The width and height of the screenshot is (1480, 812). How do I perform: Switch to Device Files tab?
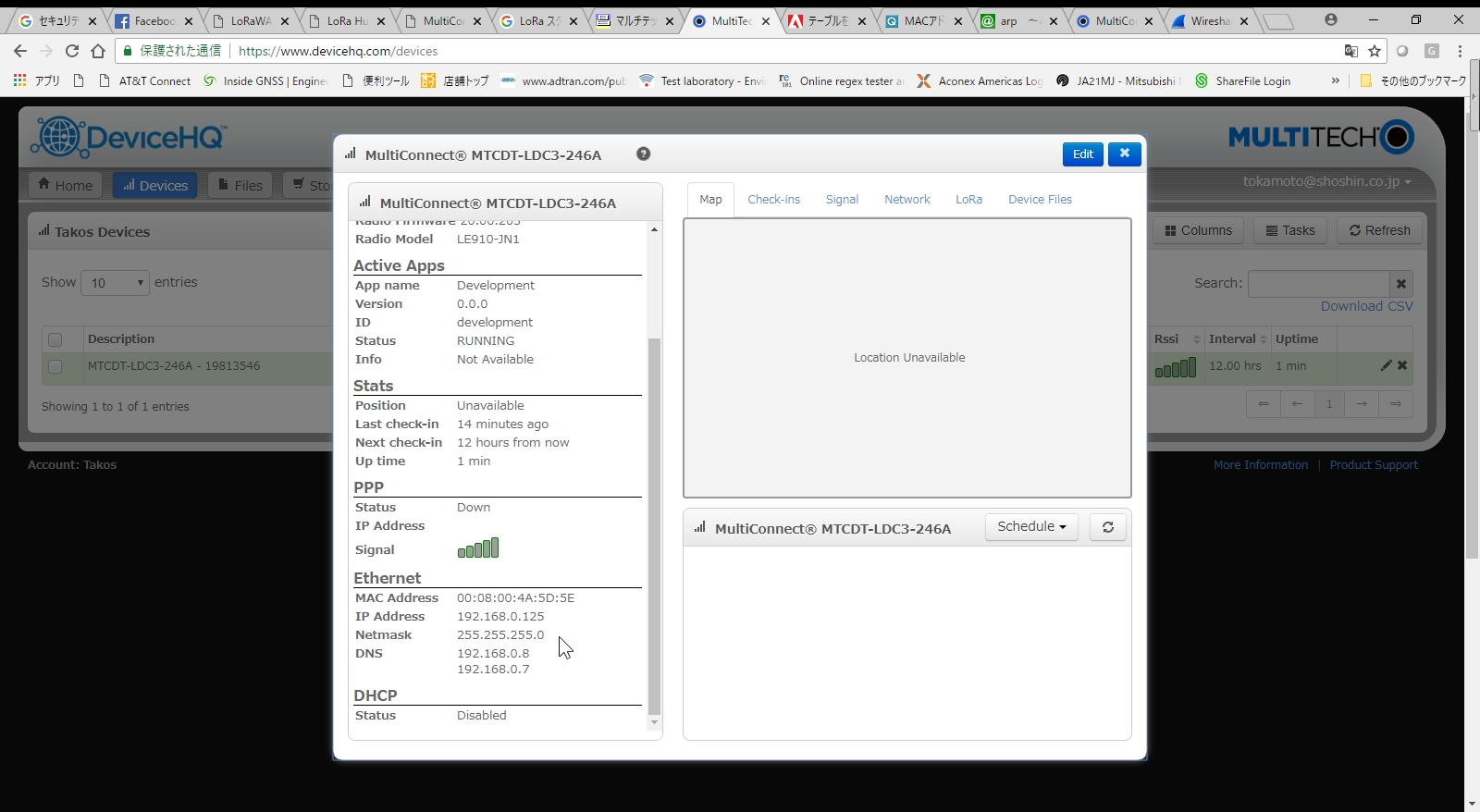1040,199
